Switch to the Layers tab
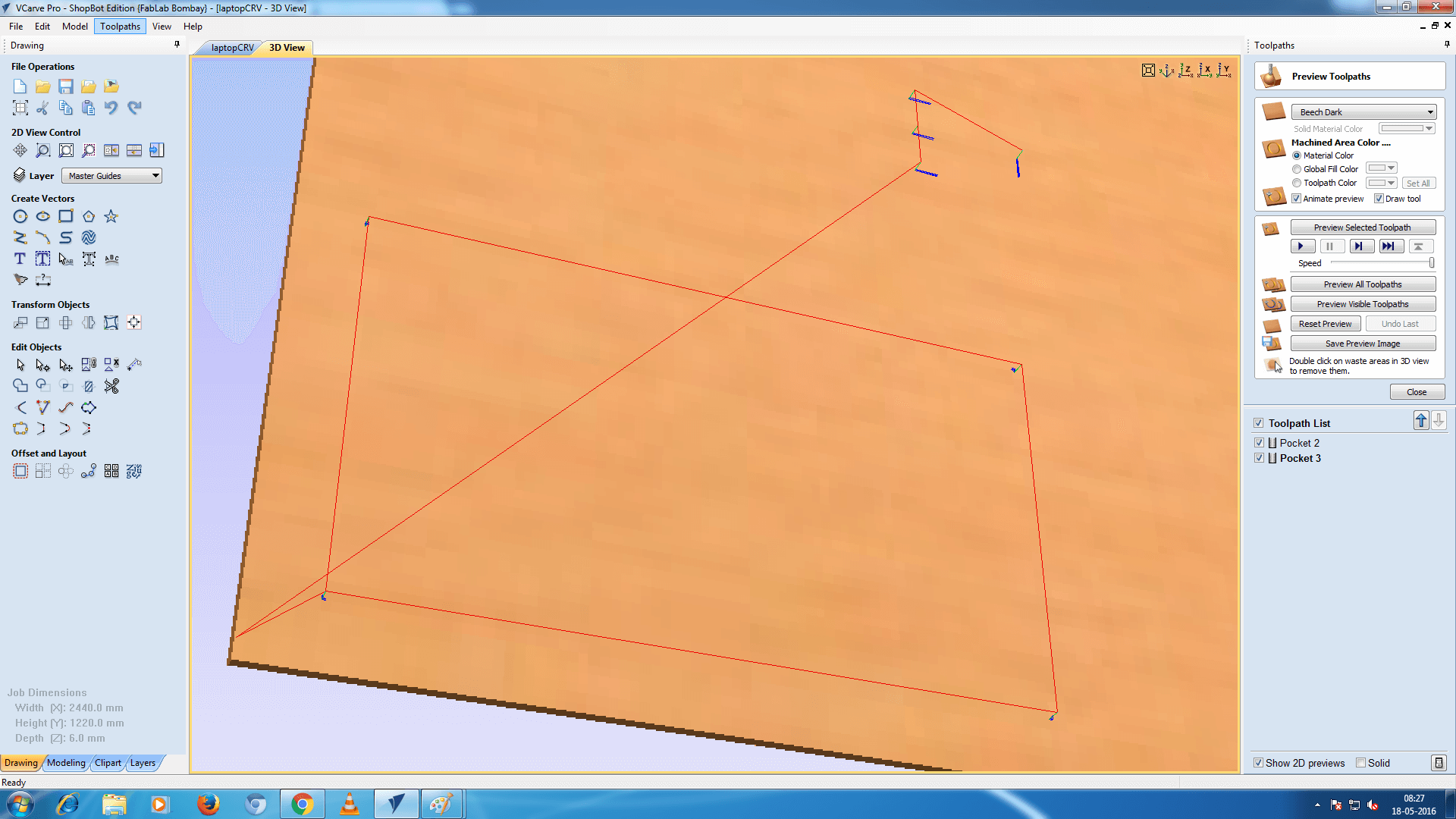Viewport: 1456px width, 819px height. point(143,763)
